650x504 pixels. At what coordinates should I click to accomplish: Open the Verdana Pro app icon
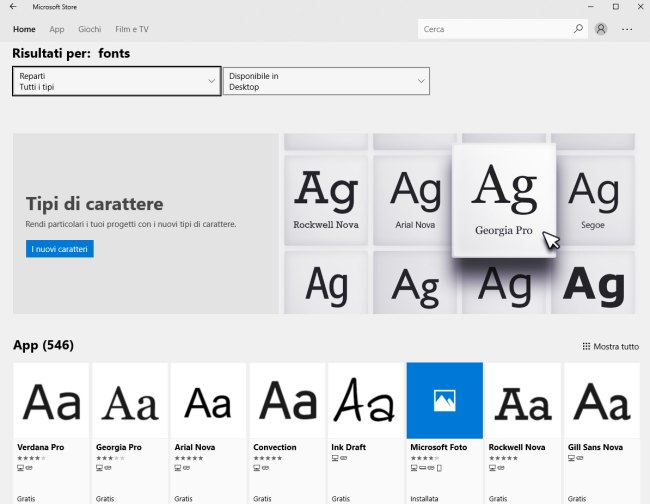[51, 400]
